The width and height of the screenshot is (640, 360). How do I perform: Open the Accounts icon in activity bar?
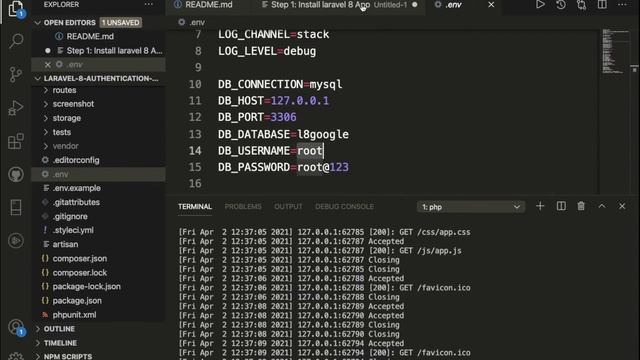tap(16, 327)
